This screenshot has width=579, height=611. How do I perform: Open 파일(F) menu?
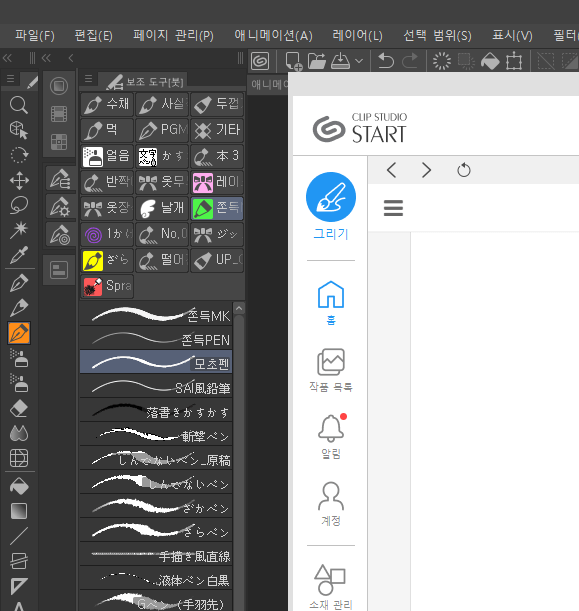35,36
